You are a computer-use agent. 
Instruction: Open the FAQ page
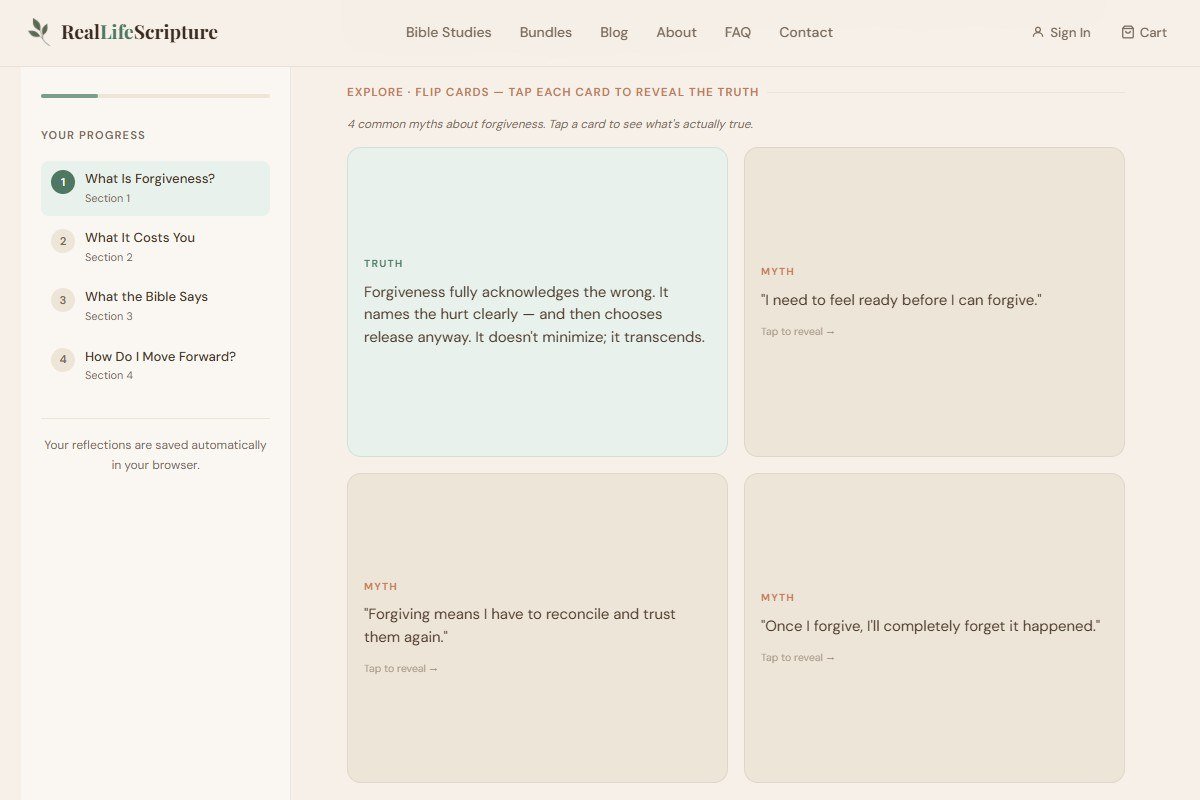tap(738, 32)
